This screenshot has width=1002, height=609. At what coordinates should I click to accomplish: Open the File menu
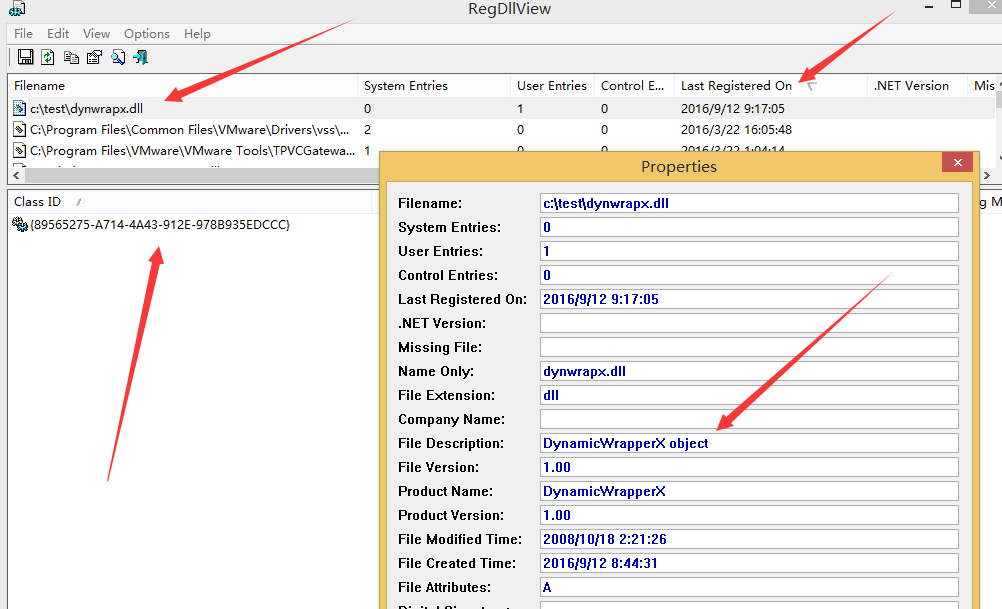click(24, 34)
